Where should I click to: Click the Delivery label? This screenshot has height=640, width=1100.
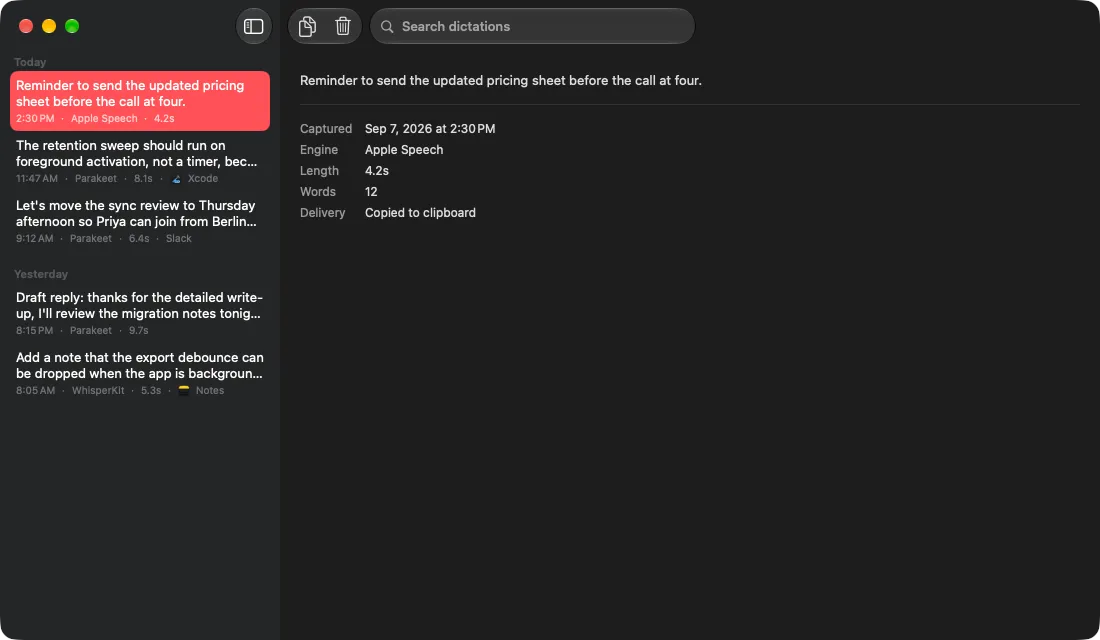pyautogui.click(x=322, y=213)
